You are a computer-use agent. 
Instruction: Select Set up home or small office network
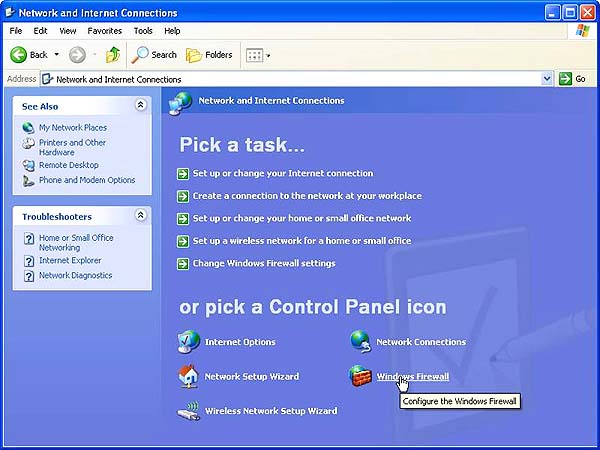[x=302, y=218]
